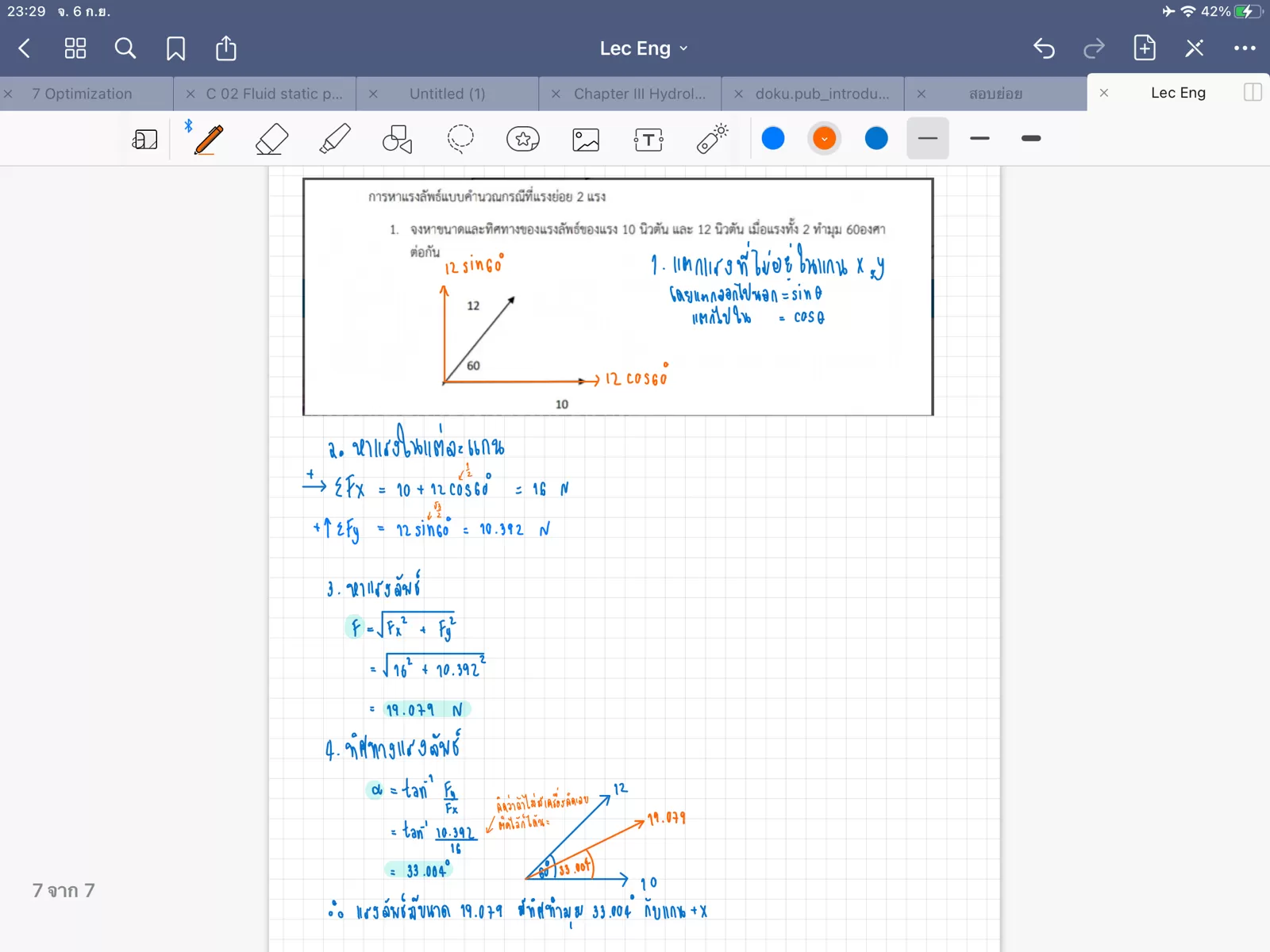
Task: Toggle read-only mode with the pencil-cross icon
Action: click(x=1195, y=48)
